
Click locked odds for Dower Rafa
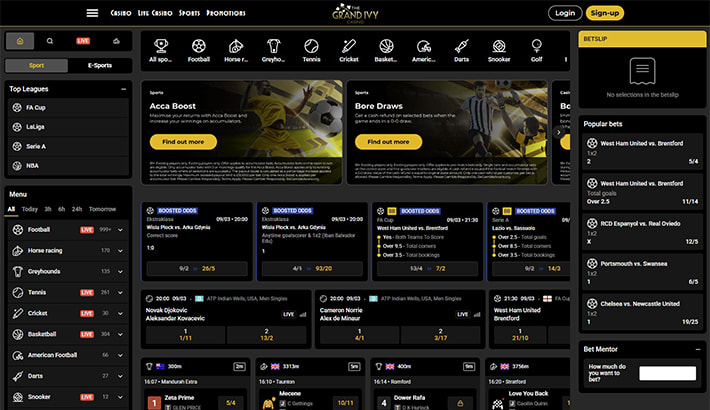(460, 403)
